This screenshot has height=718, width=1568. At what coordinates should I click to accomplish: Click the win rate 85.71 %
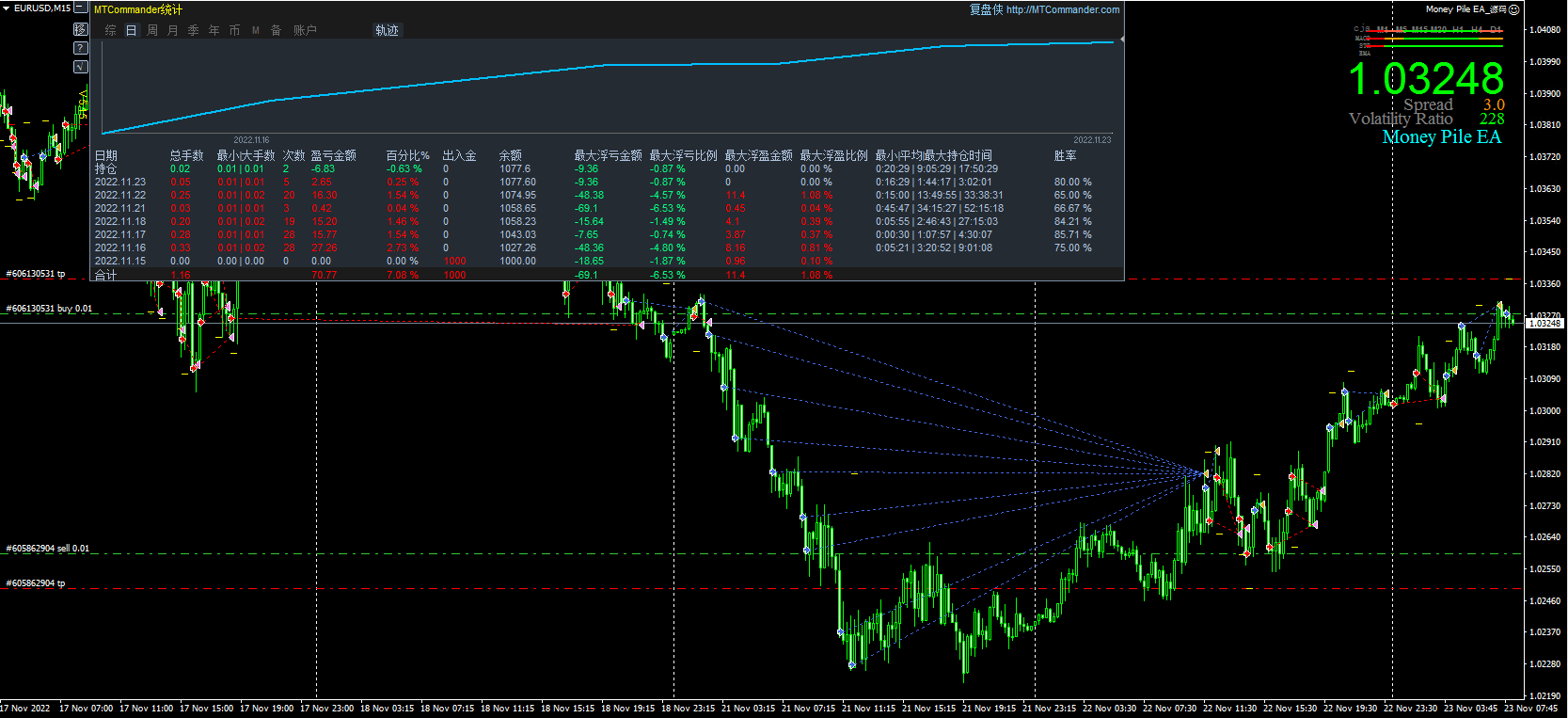pos(1073,234)
